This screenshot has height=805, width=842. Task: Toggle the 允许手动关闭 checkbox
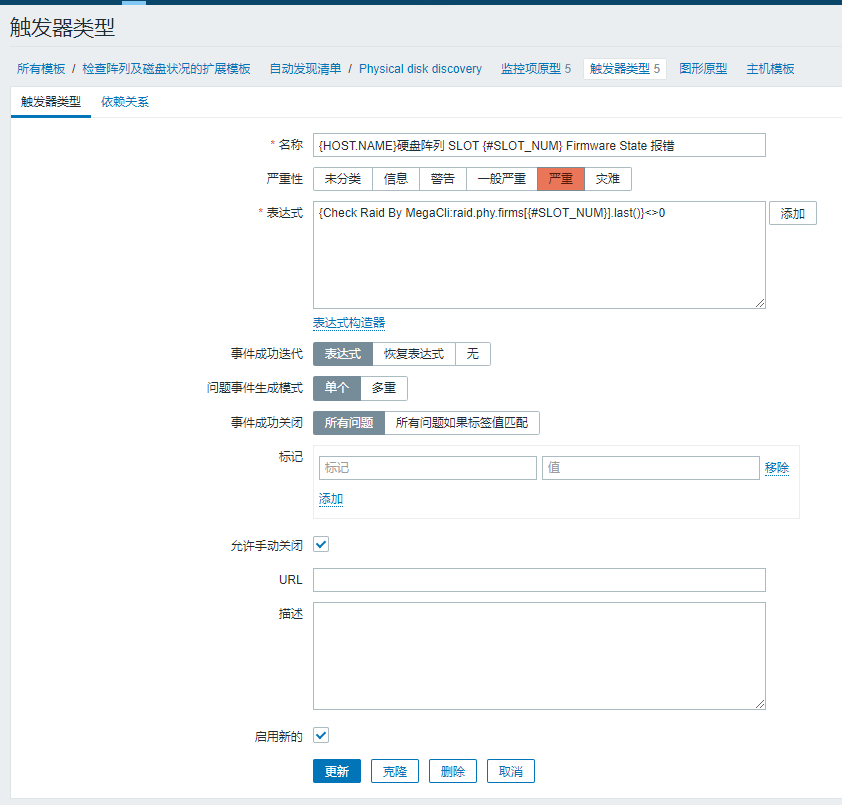[321, 545]
